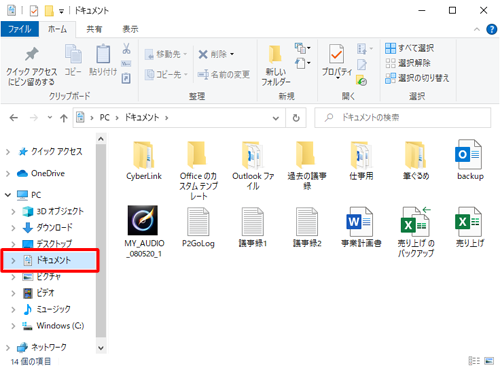Collapse the PC tree node
Image resolution: width=500 pixels, height=370 pixels.
pos(8,195)
